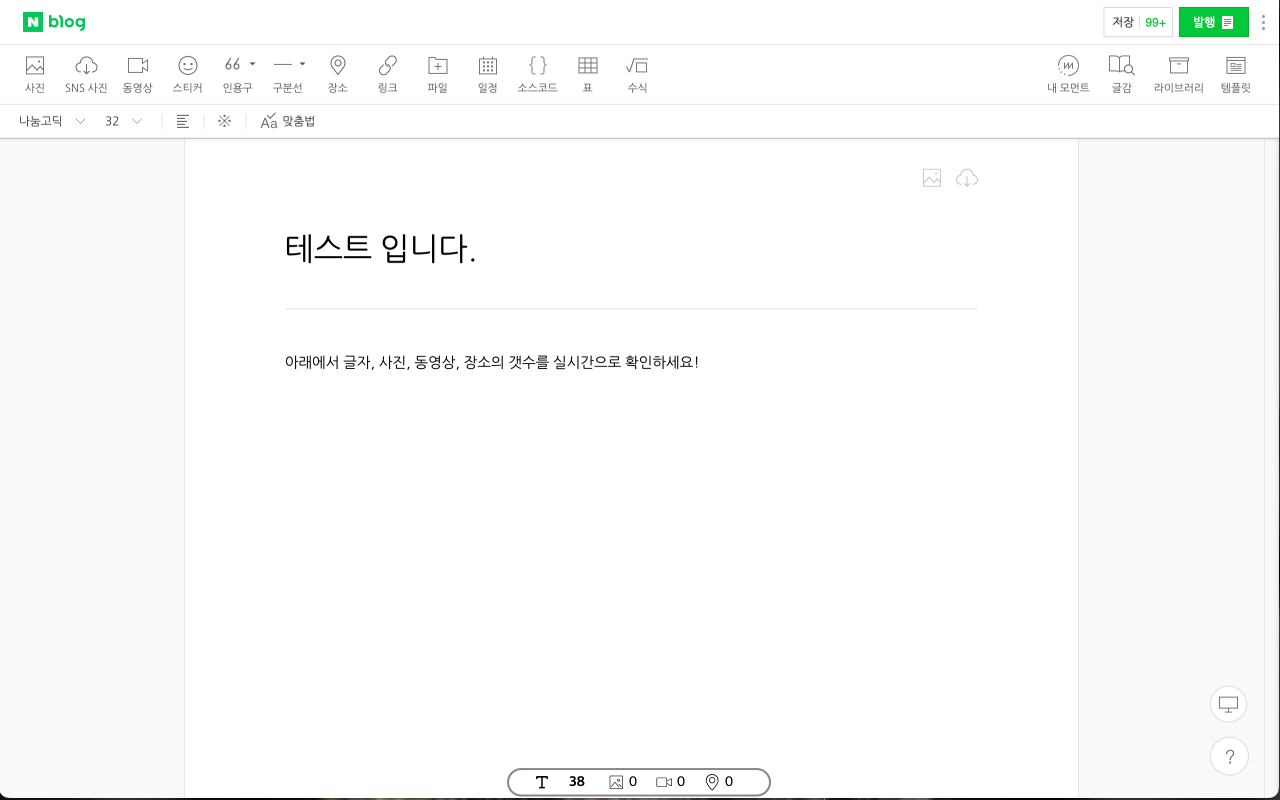Click the 저장 save button

[1123, 22]
